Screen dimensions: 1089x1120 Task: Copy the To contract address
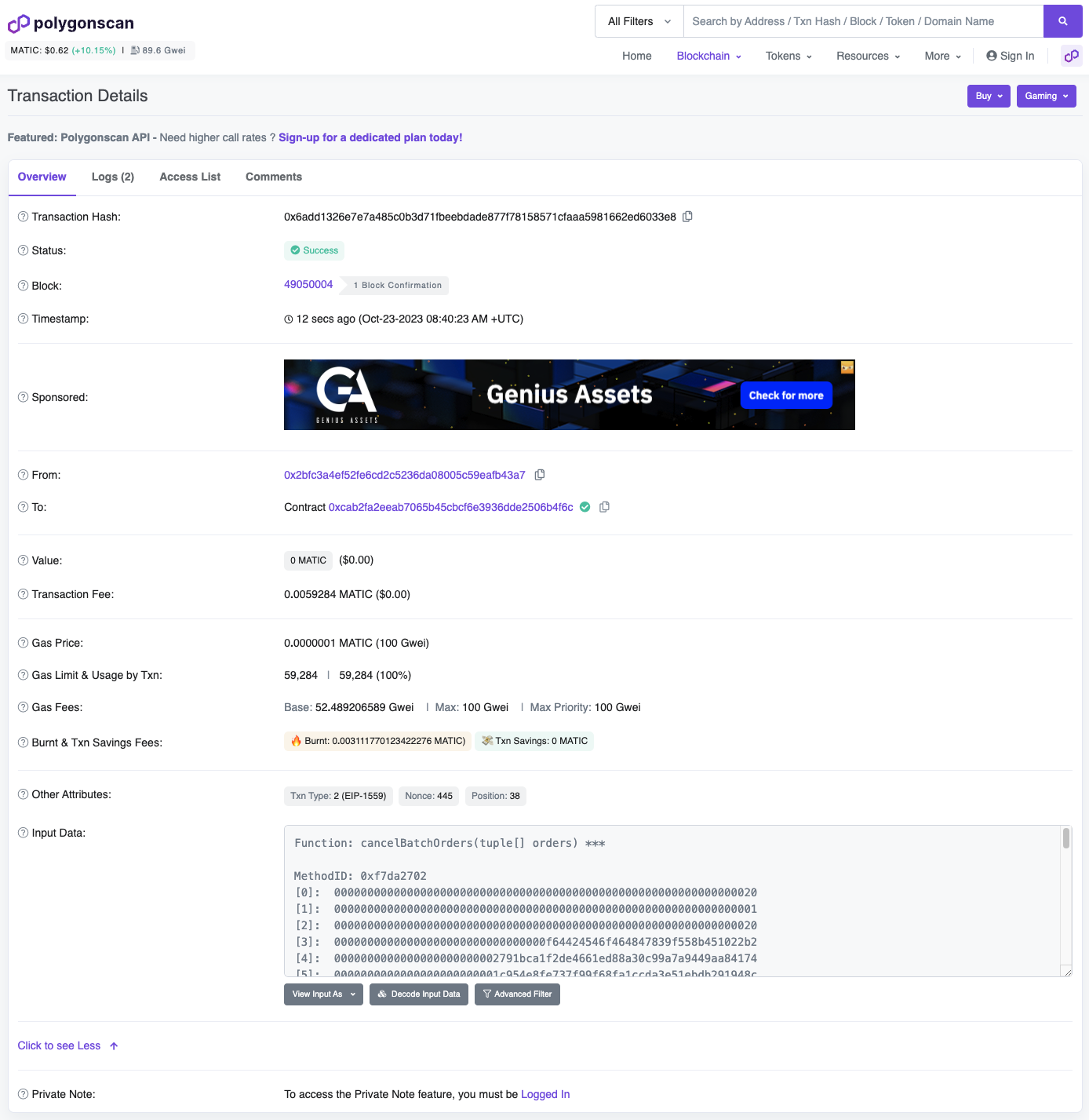(604, 507)
